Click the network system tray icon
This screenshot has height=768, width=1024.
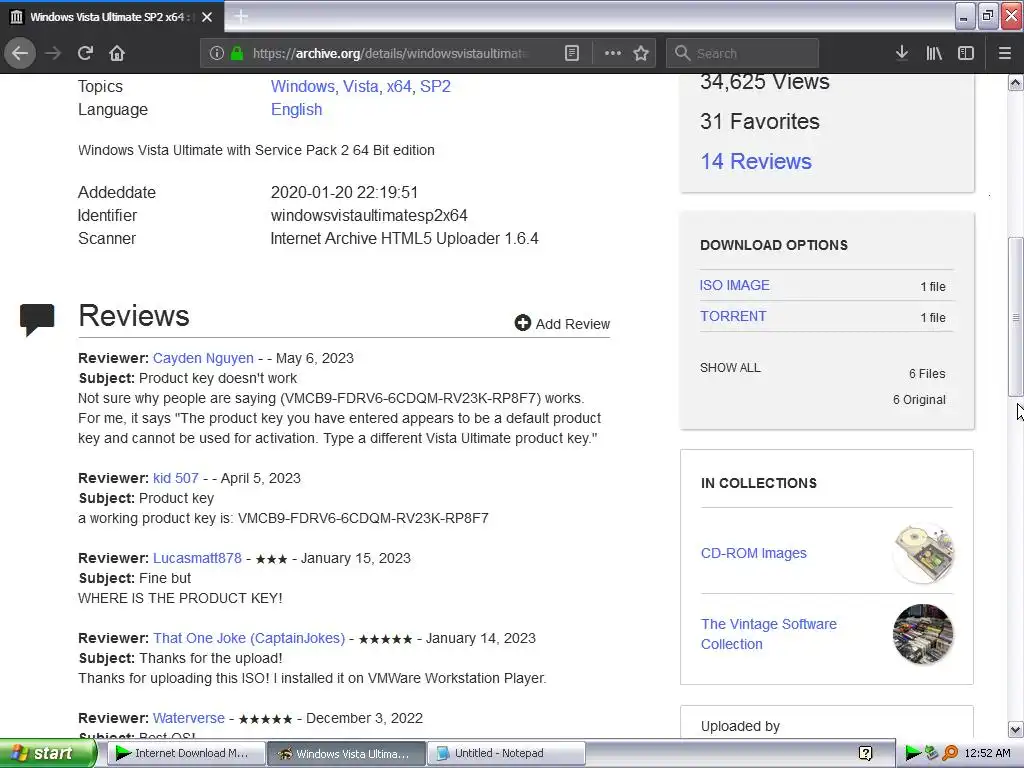click(x=931, y=753)
